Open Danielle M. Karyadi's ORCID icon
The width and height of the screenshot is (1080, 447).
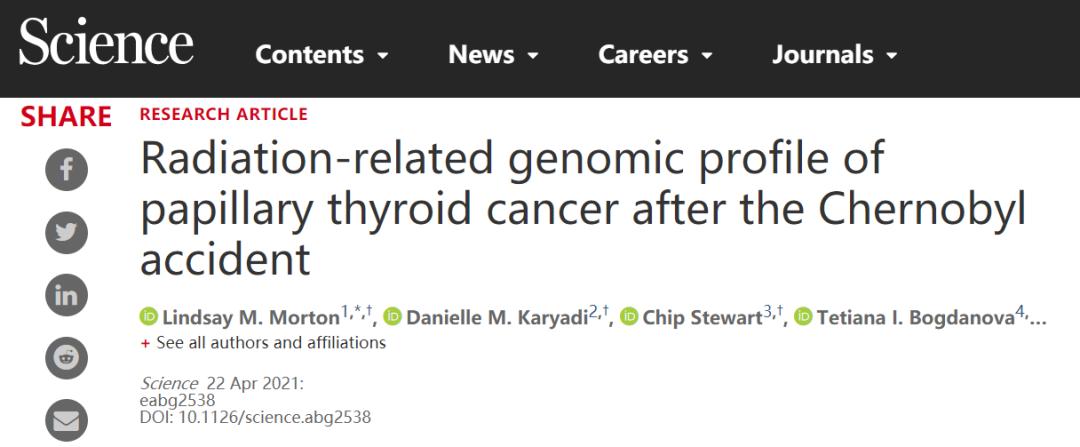(391, 318)
